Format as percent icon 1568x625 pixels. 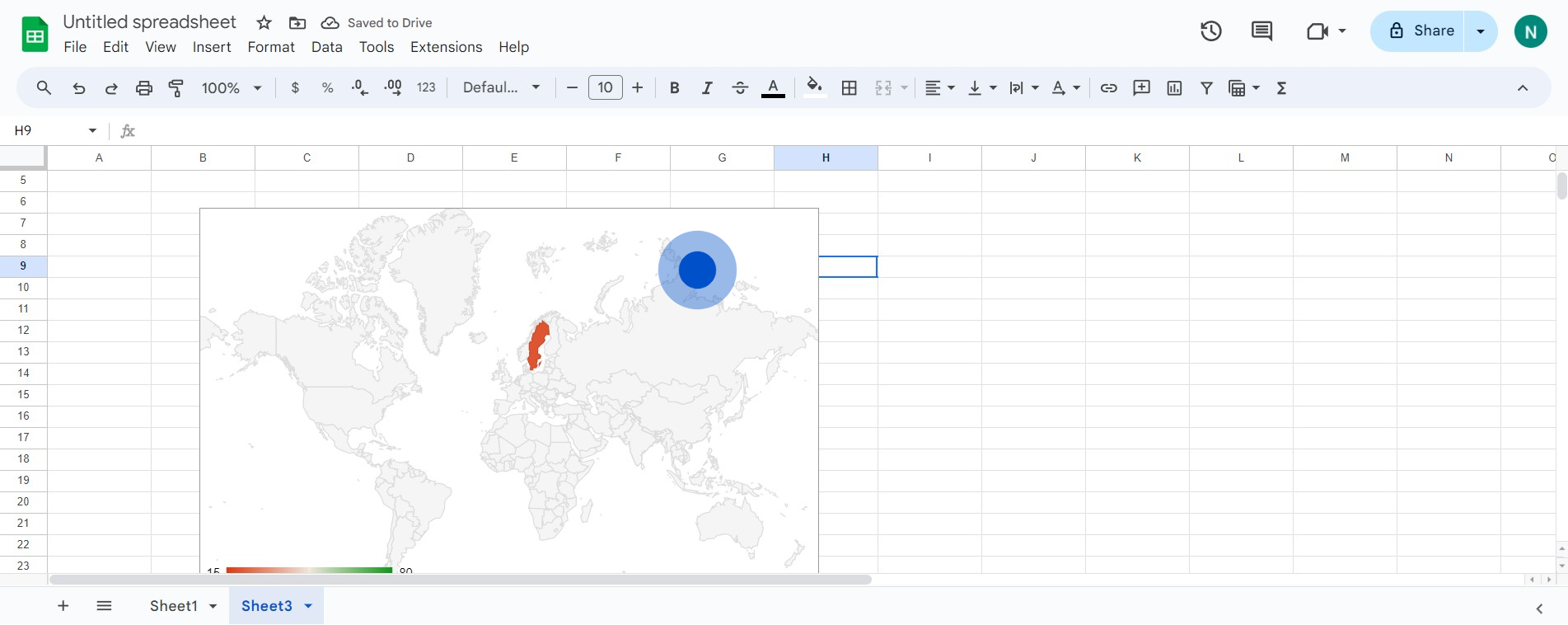(327, 87)
